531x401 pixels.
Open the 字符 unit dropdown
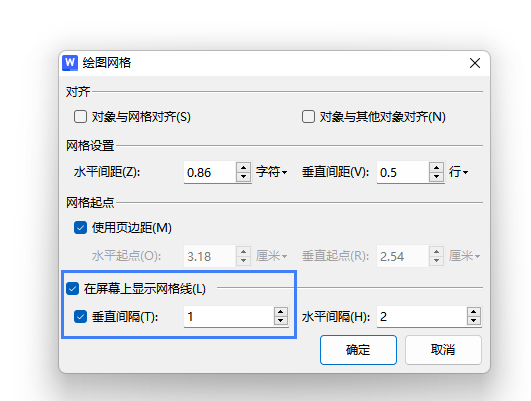272,172
